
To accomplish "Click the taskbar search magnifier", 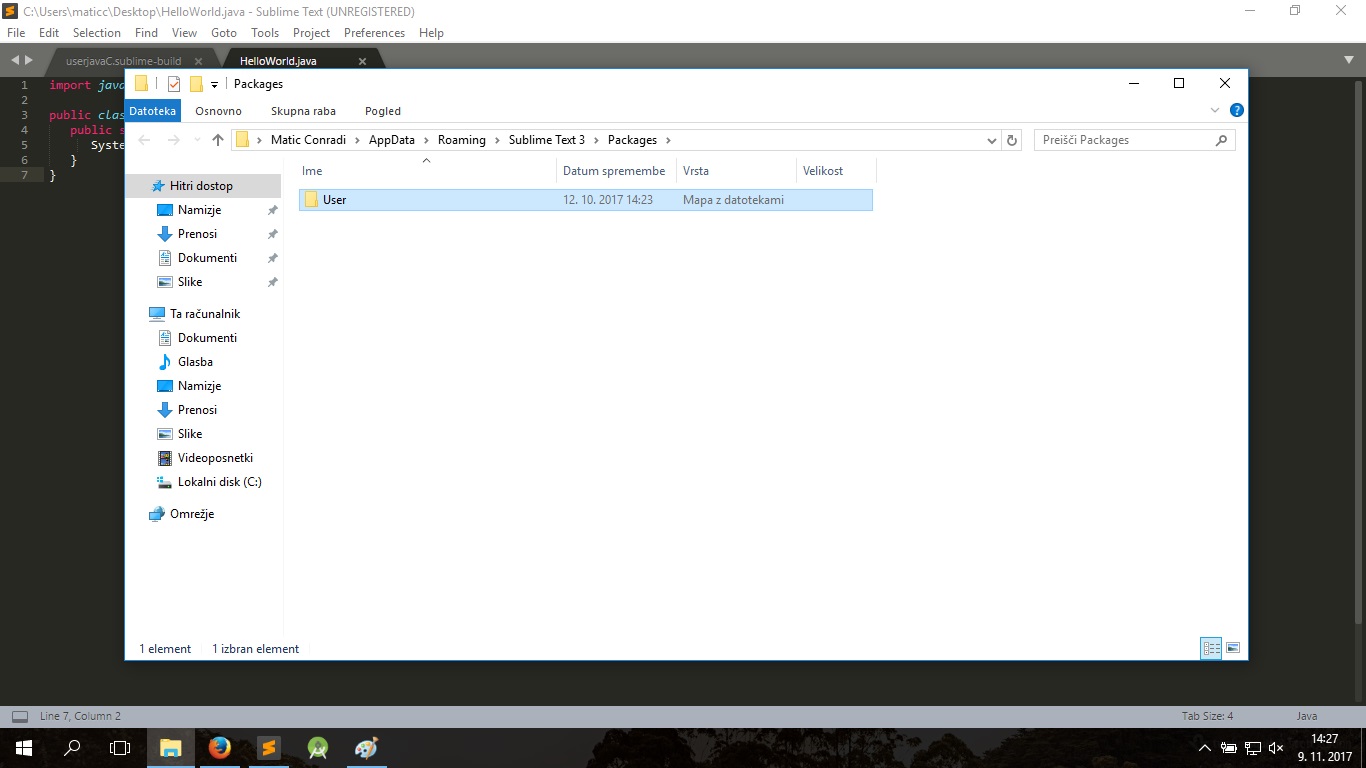I will [x=72, y=747].
